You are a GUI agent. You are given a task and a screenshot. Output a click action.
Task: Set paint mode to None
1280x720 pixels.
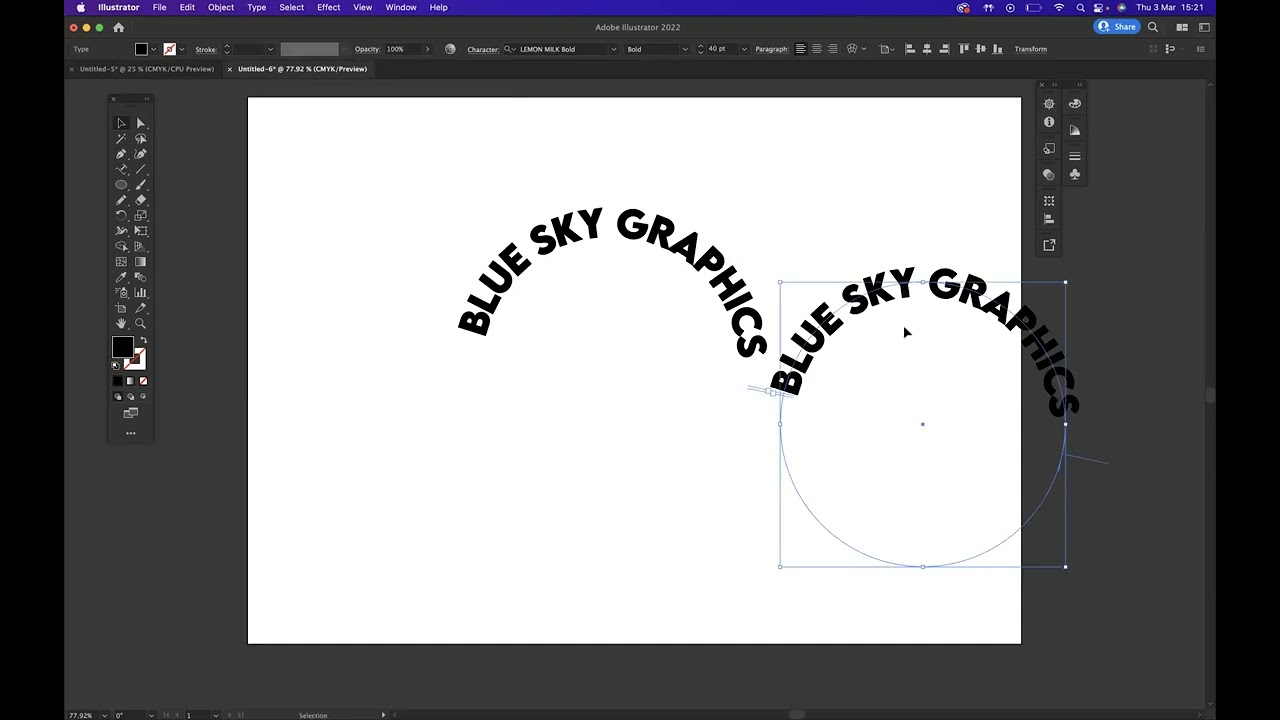(143, 381)
